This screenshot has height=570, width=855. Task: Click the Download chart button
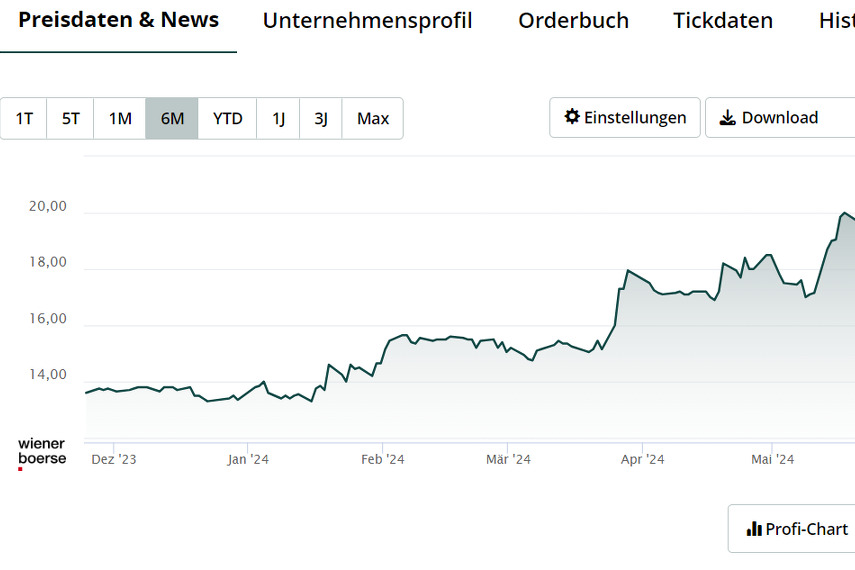tap(780, 117)
